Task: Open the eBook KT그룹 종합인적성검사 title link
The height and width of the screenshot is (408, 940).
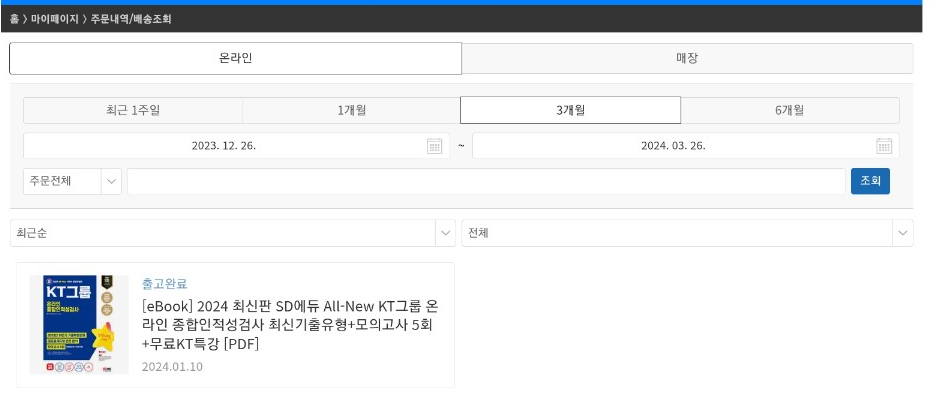Action: coord(290,325)
